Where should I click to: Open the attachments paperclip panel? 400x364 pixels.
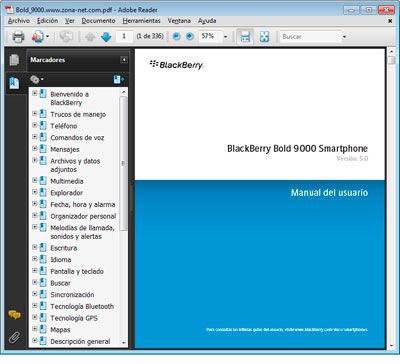tap(14, 337)
